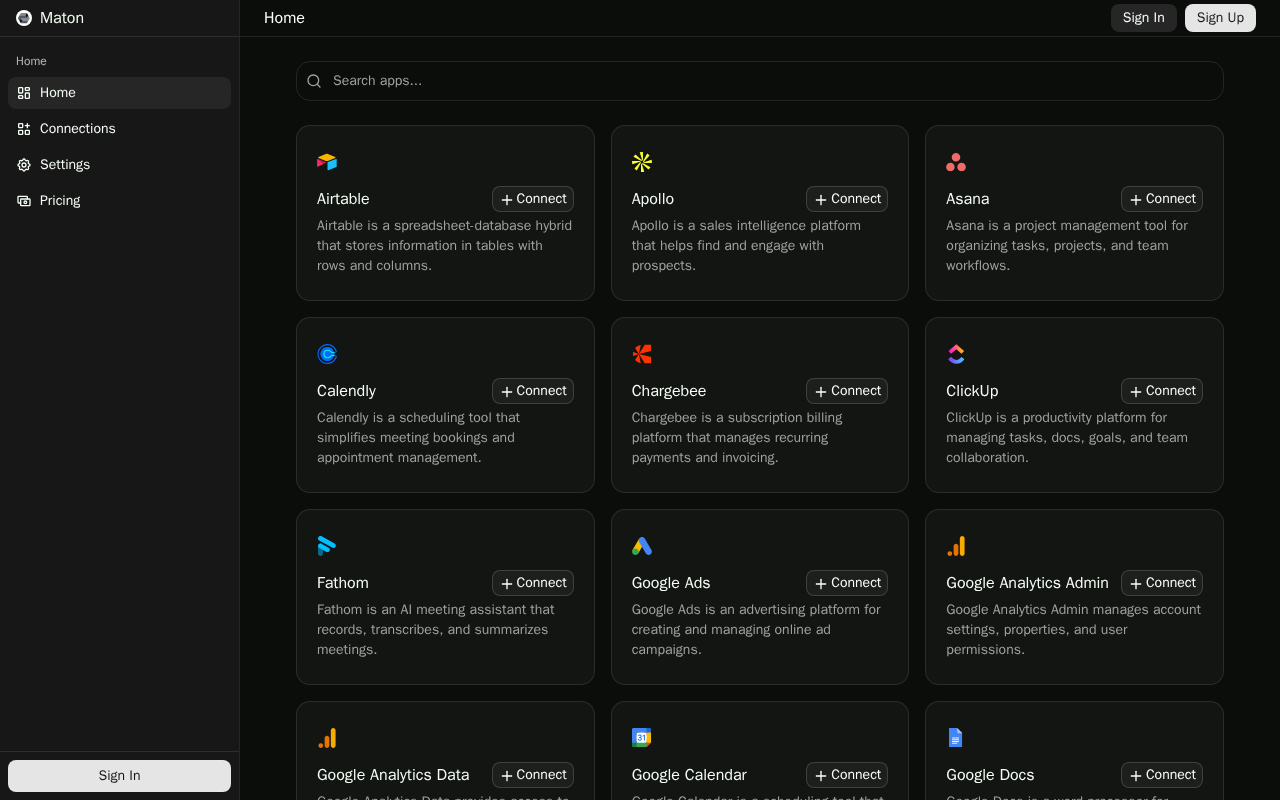Click the Asana three-dot logo
Image resolution: width=1280 pixels, height=800 pixels.
coord(956,162)
